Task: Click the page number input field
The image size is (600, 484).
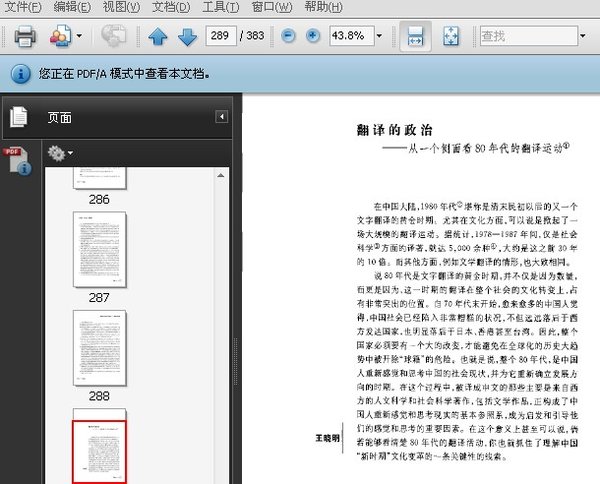Action: click(x=221, y=36)
